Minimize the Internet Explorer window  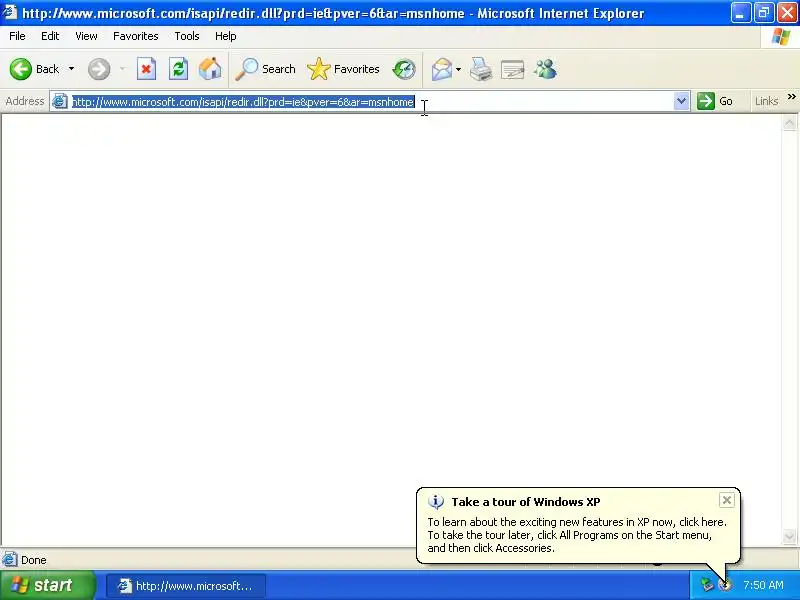[740, 13]
